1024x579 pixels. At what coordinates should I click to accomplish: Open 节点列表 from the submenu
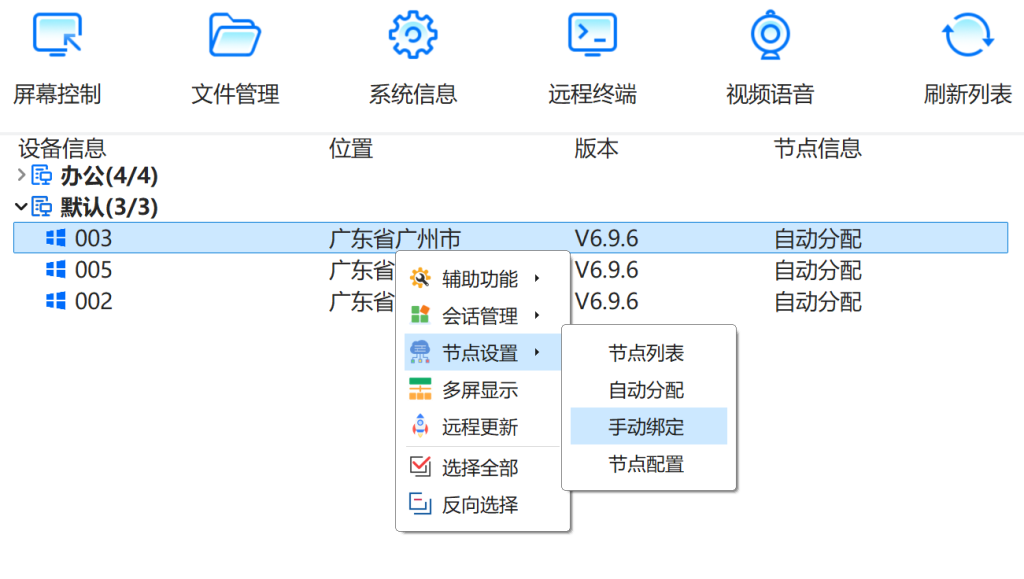647,353
